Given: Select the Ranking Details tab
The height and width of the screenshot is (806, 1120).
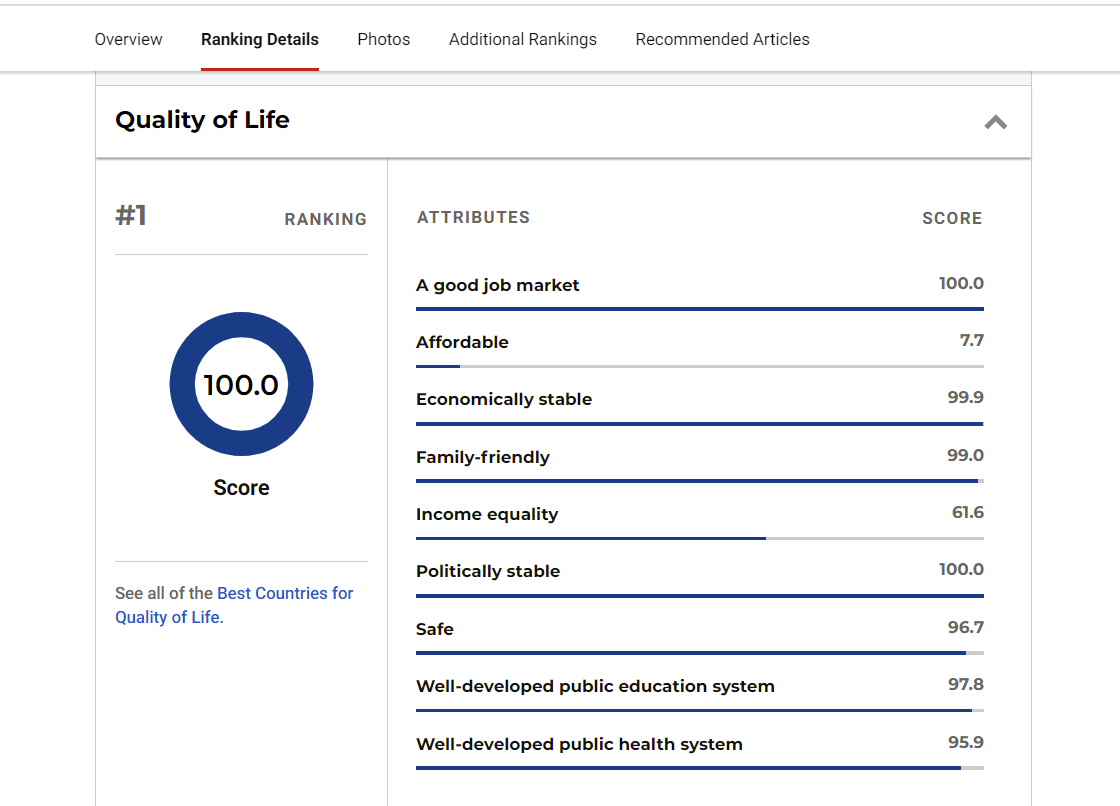Looking at the screenshot, I should pos(260,39).
